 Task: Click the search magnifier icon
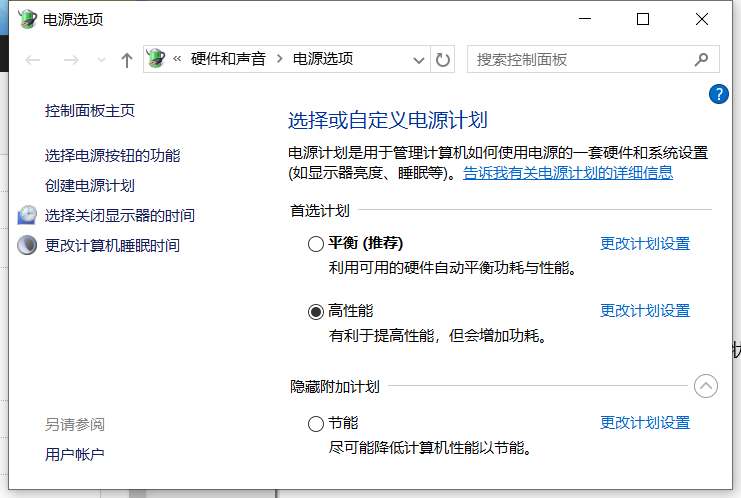coord(701,60)
